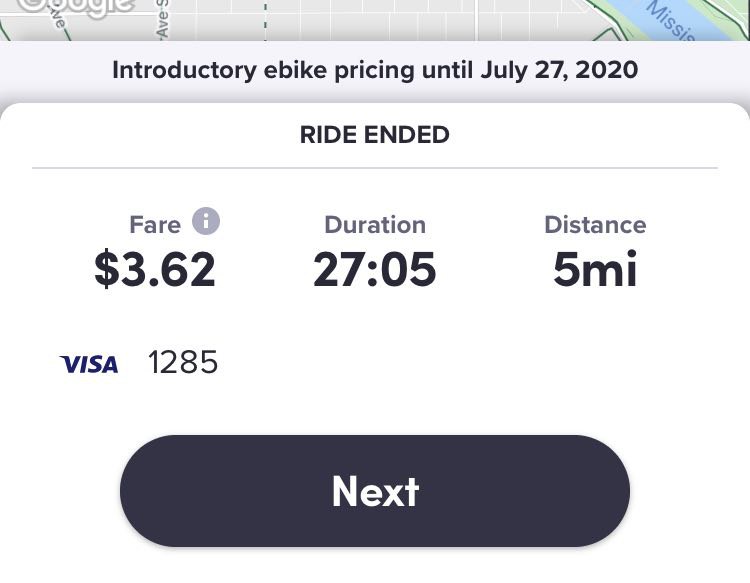Tap the introductory ebike pricing banner

pyautogui.click(x=375, y=70)
